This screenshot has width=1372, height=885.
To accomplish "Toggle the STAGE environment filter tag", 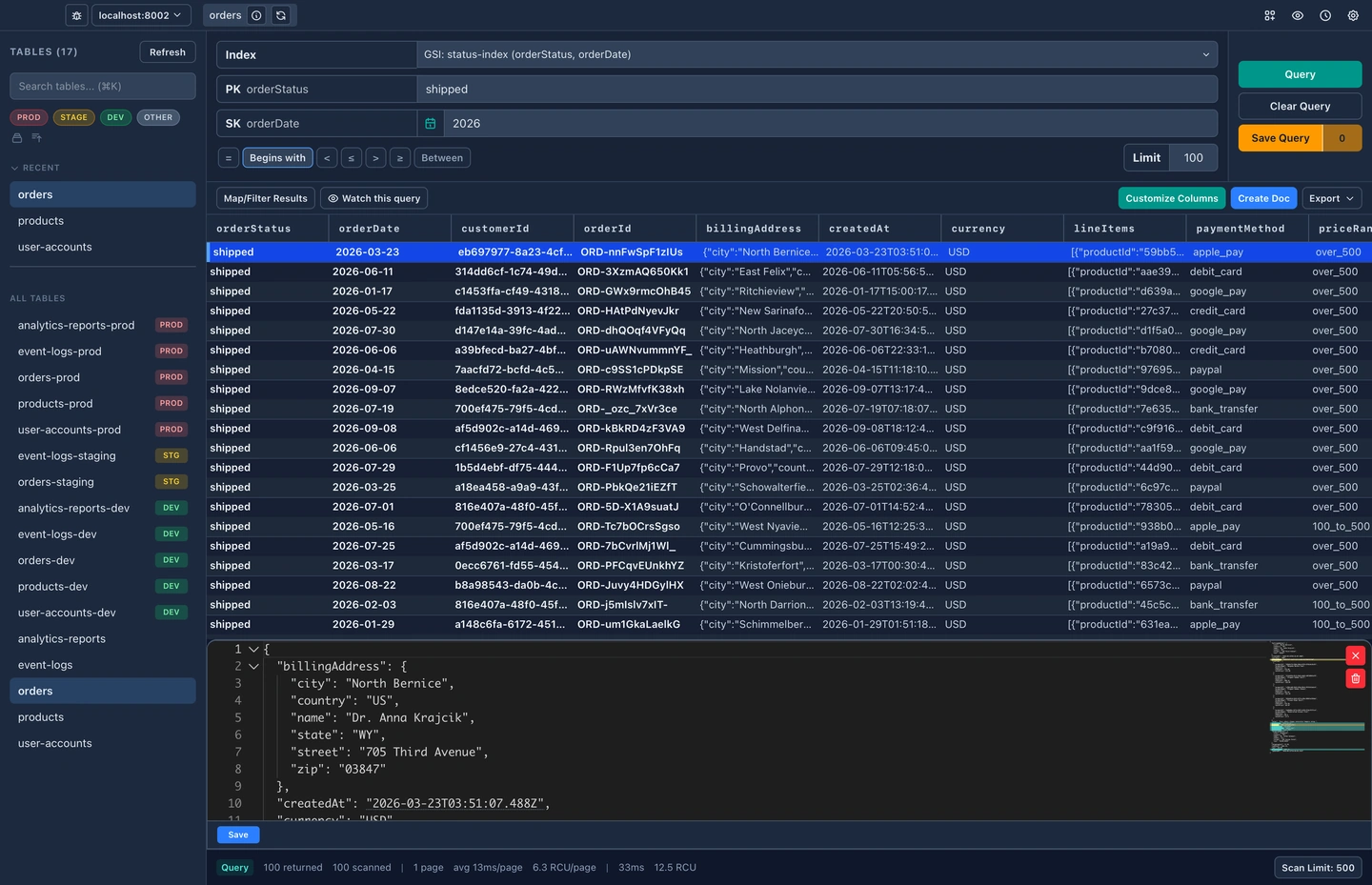I will pyautogui.click(x=73, y=117).
